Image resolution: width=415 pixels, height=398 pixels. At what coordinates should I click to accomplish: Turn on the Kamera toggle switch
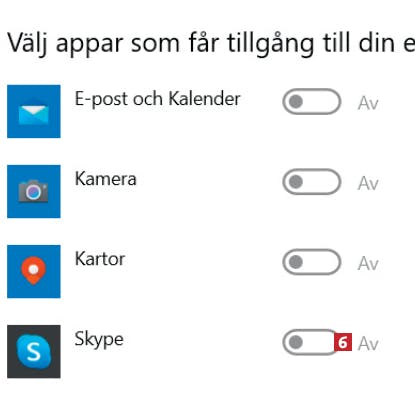coord(312,182)
